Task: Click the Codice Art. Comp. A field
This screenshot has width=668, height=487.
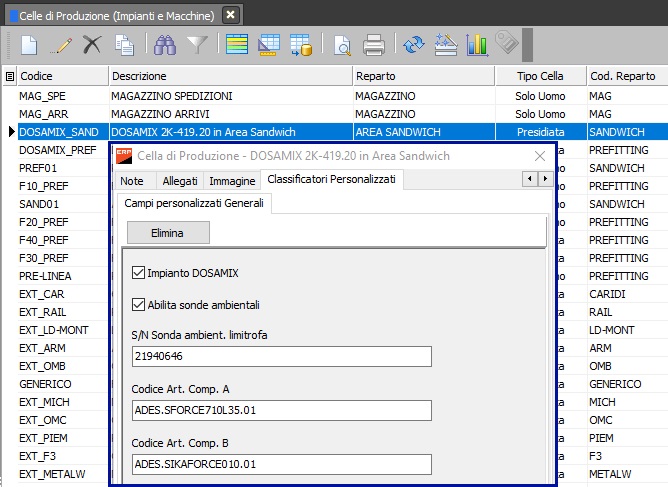Action: pos(281,410)
